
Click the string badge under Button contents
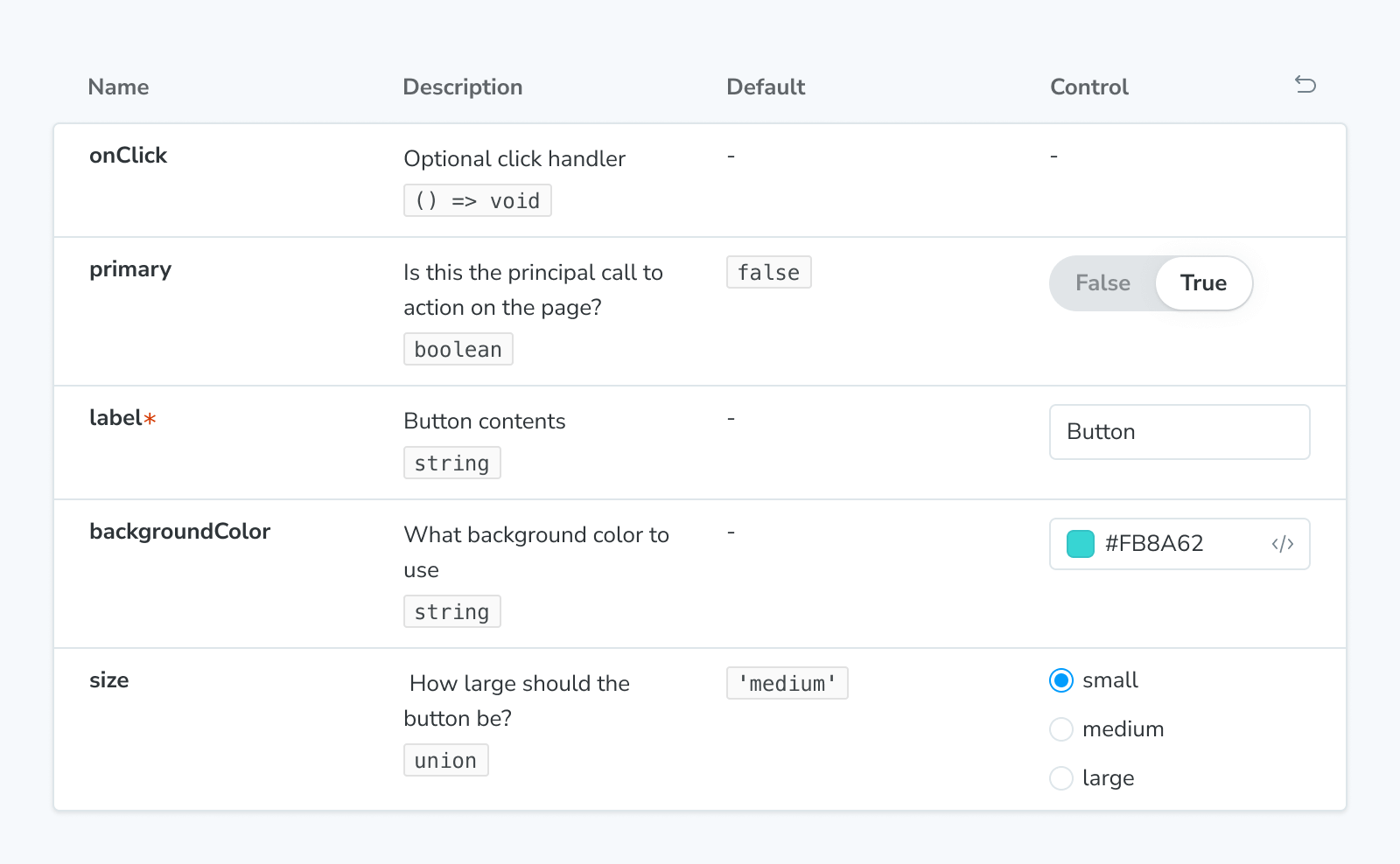(451, 463)
